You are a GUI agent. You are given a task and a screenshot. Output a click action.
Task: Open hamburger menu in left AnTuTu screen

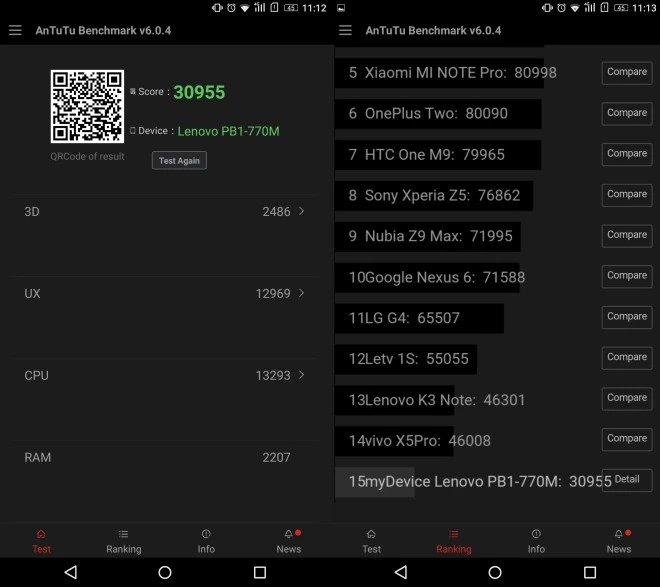pos(15,30)
